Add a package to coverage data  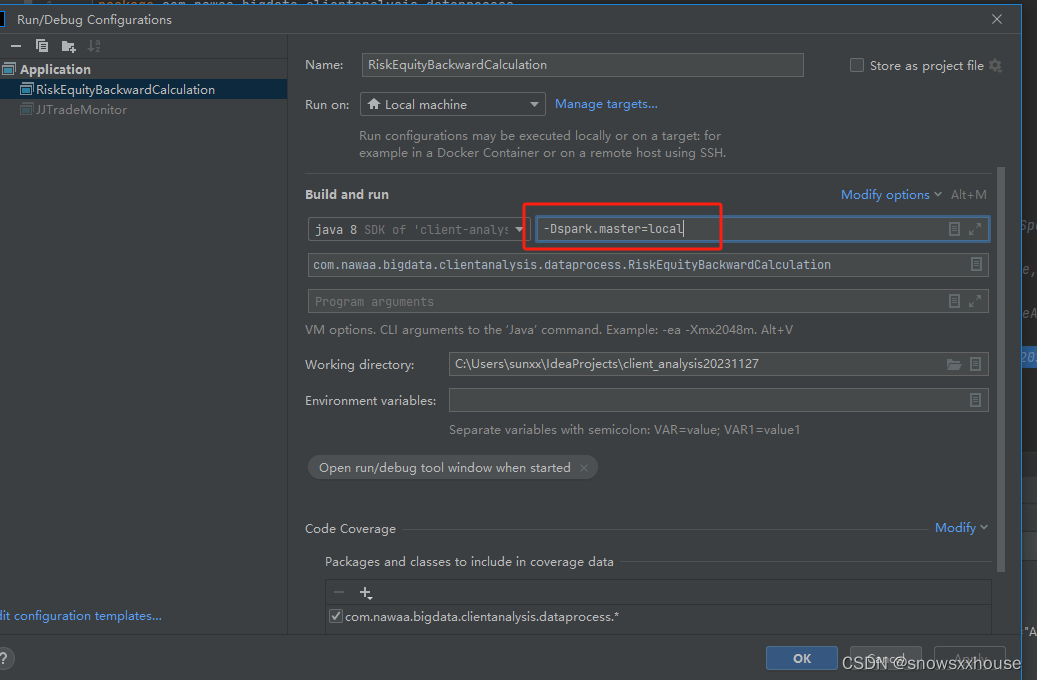coord(365,593)
